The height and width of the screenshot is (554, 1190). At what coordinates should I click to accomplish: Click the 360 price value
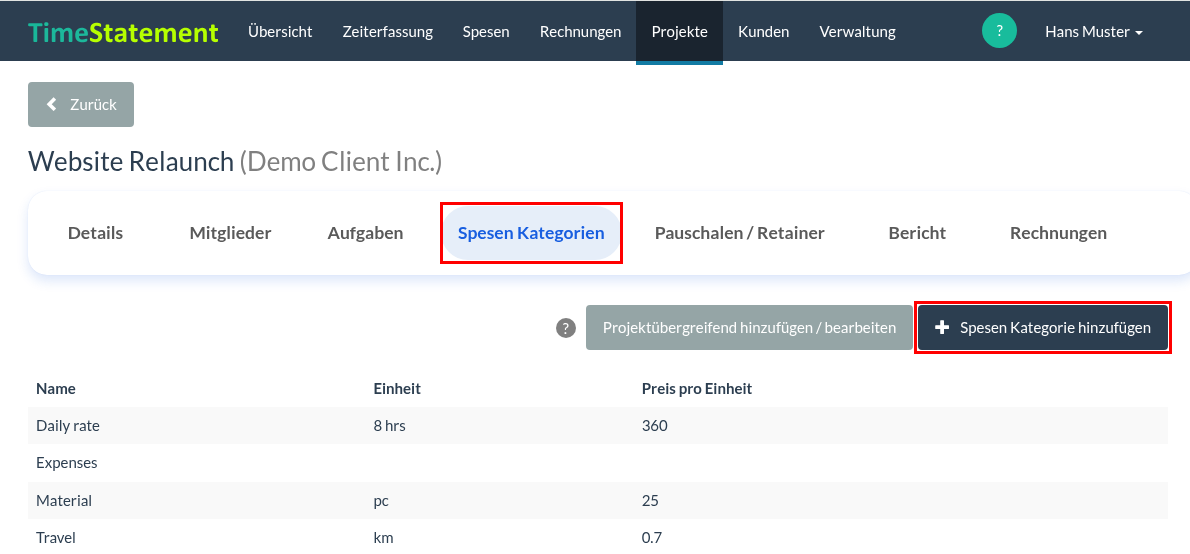coord(654,426)
